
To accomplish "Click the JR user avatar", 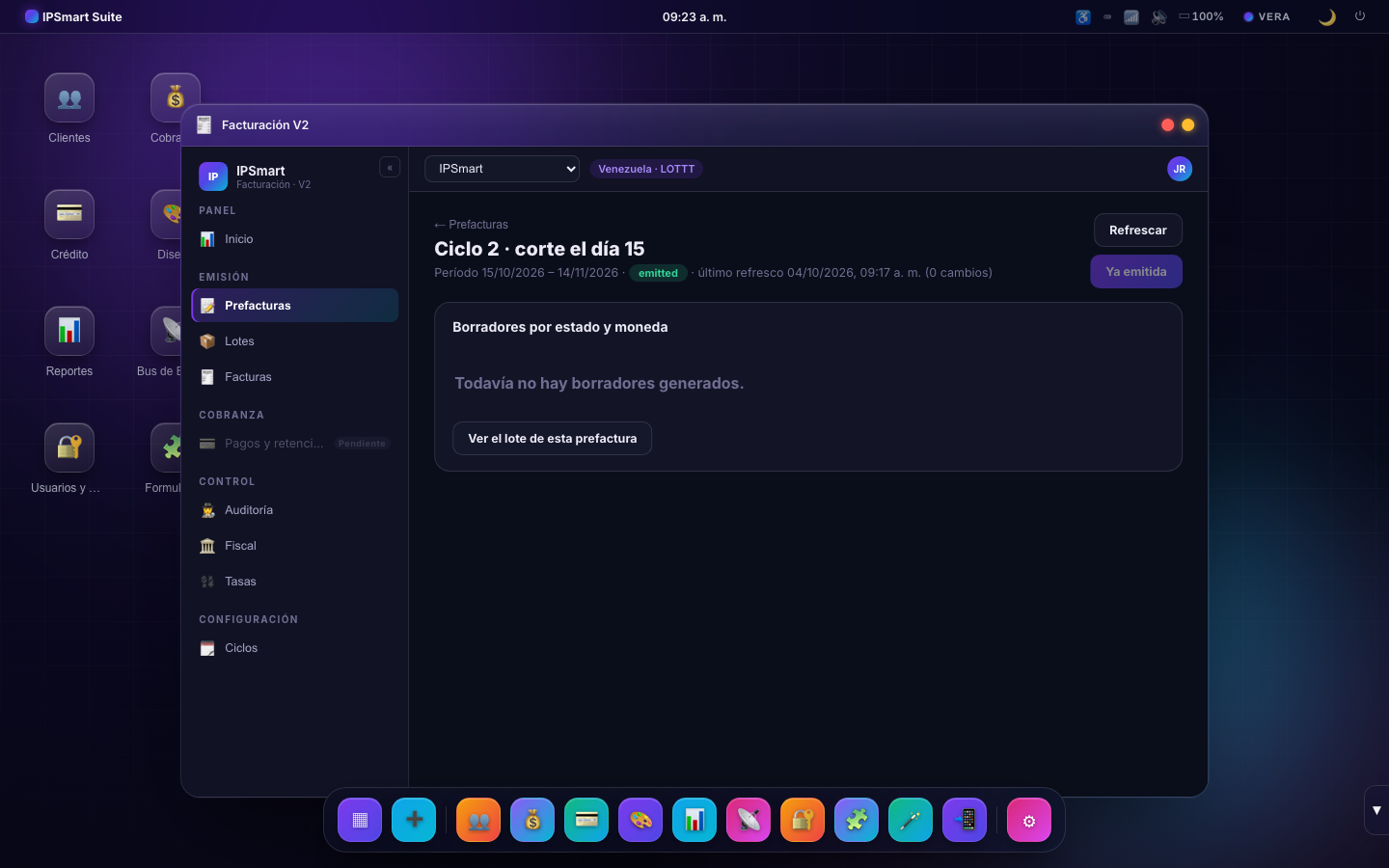I will click(x=1180, y=169).
